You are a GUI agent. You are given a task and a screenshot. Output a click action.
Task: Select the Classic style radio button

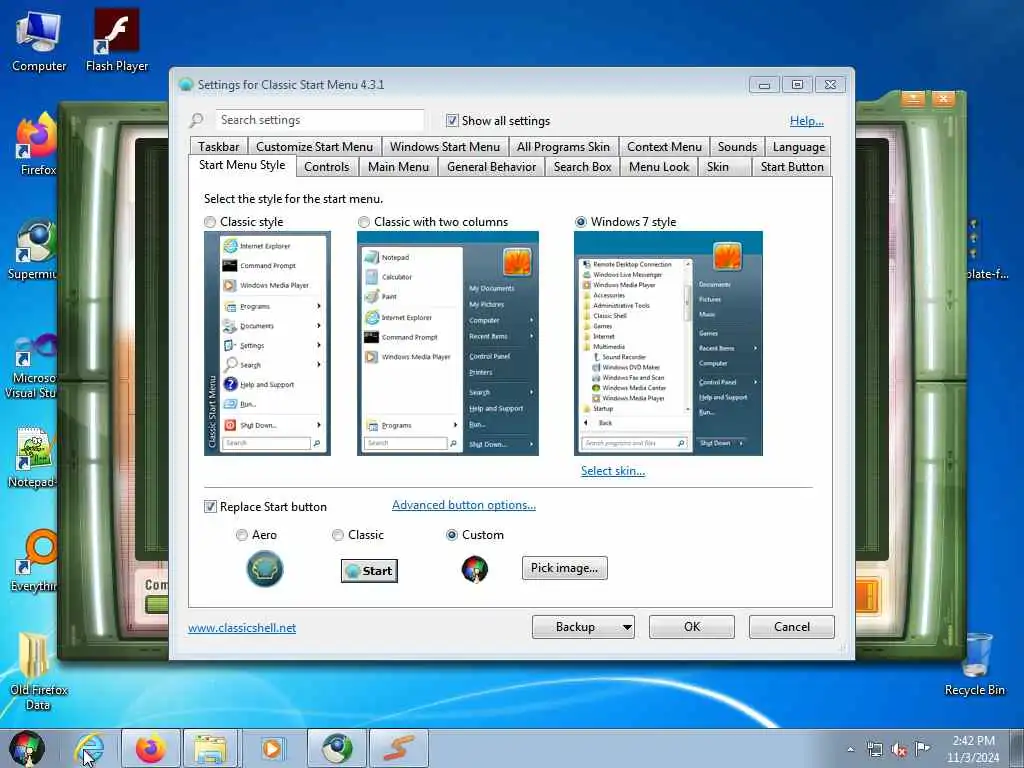click(210, 222)
